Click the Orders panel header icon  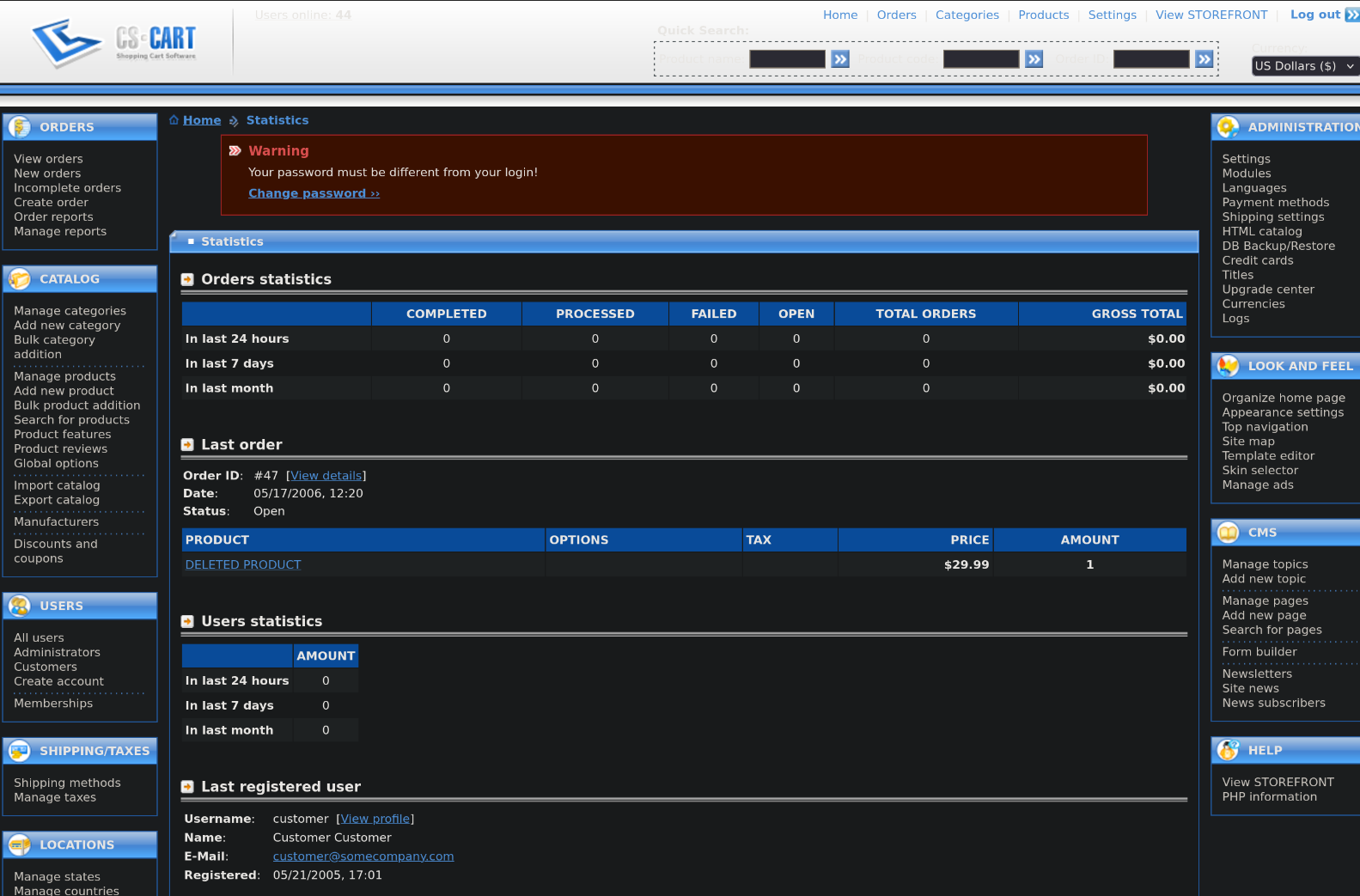(19, 127)
